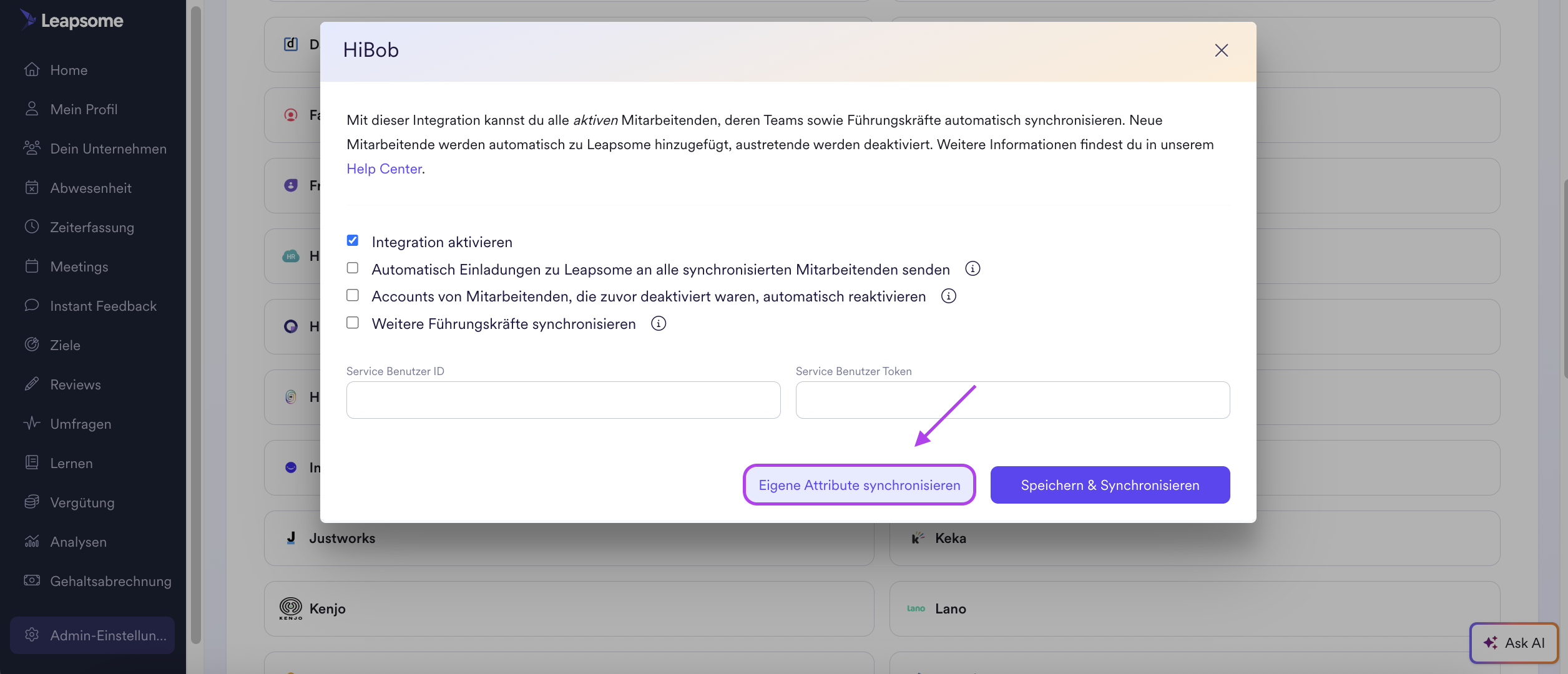Open Admin-Einstellungen menu item
This screenshot has height=674, width=1568.
pos(92,635)
